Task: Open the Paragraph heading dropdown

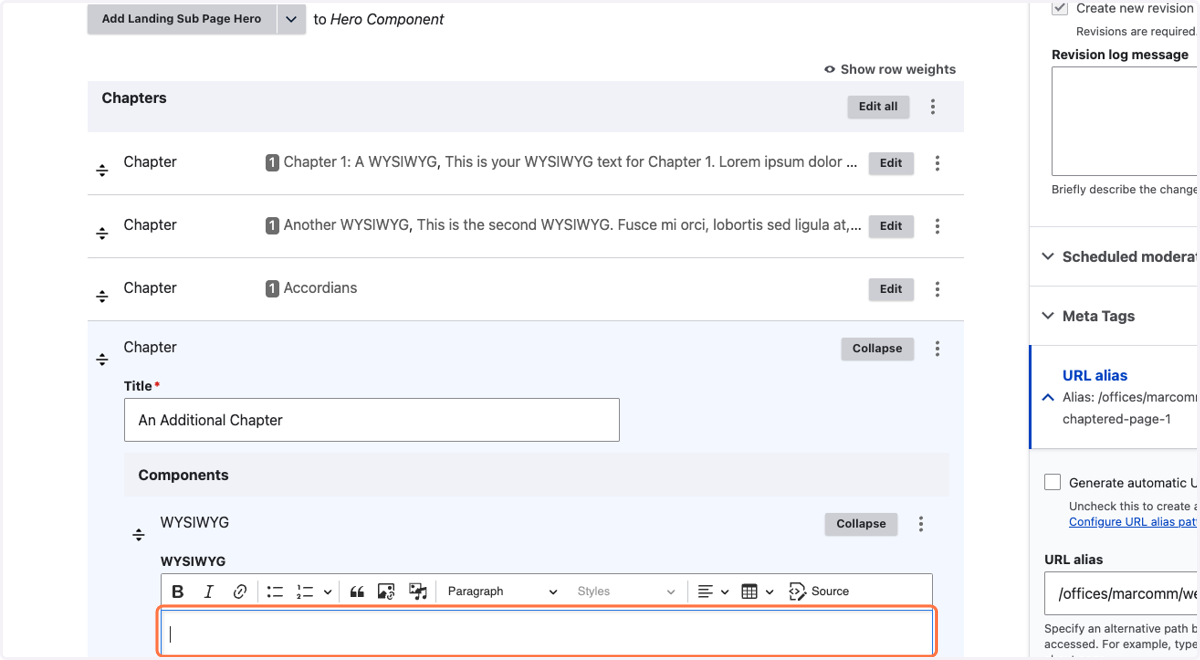Action: (x=502, y=591)
